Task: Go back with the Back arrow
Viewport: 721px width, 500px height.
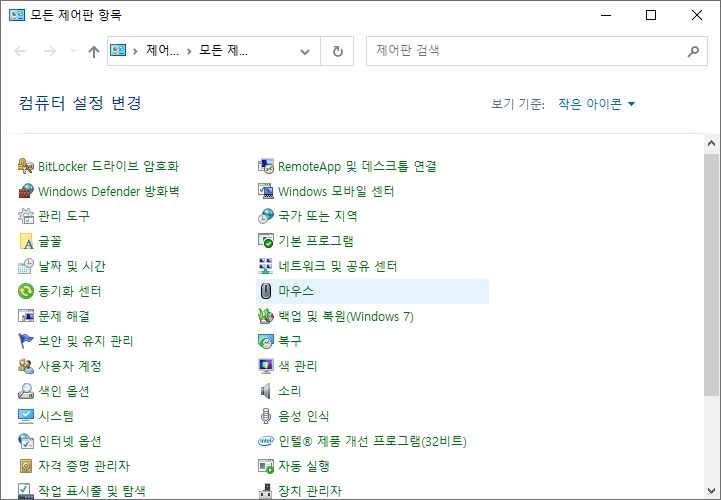Action: coord(20,51)
